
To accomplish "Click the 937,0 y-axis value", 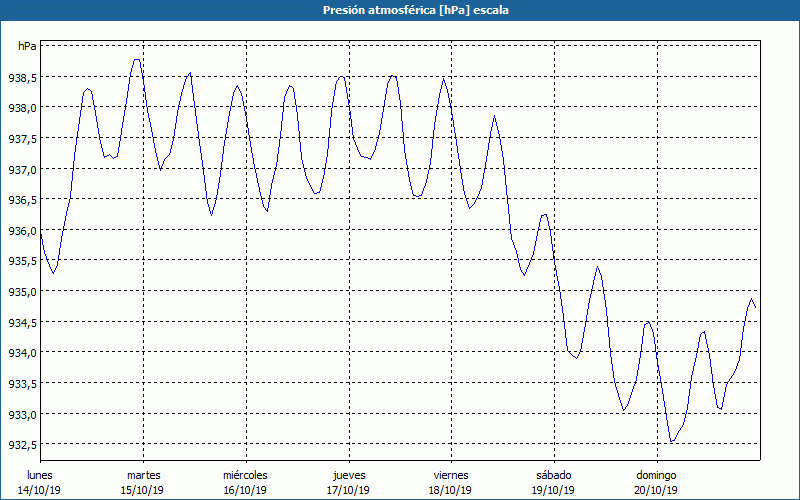I will [x=22, y=169].
